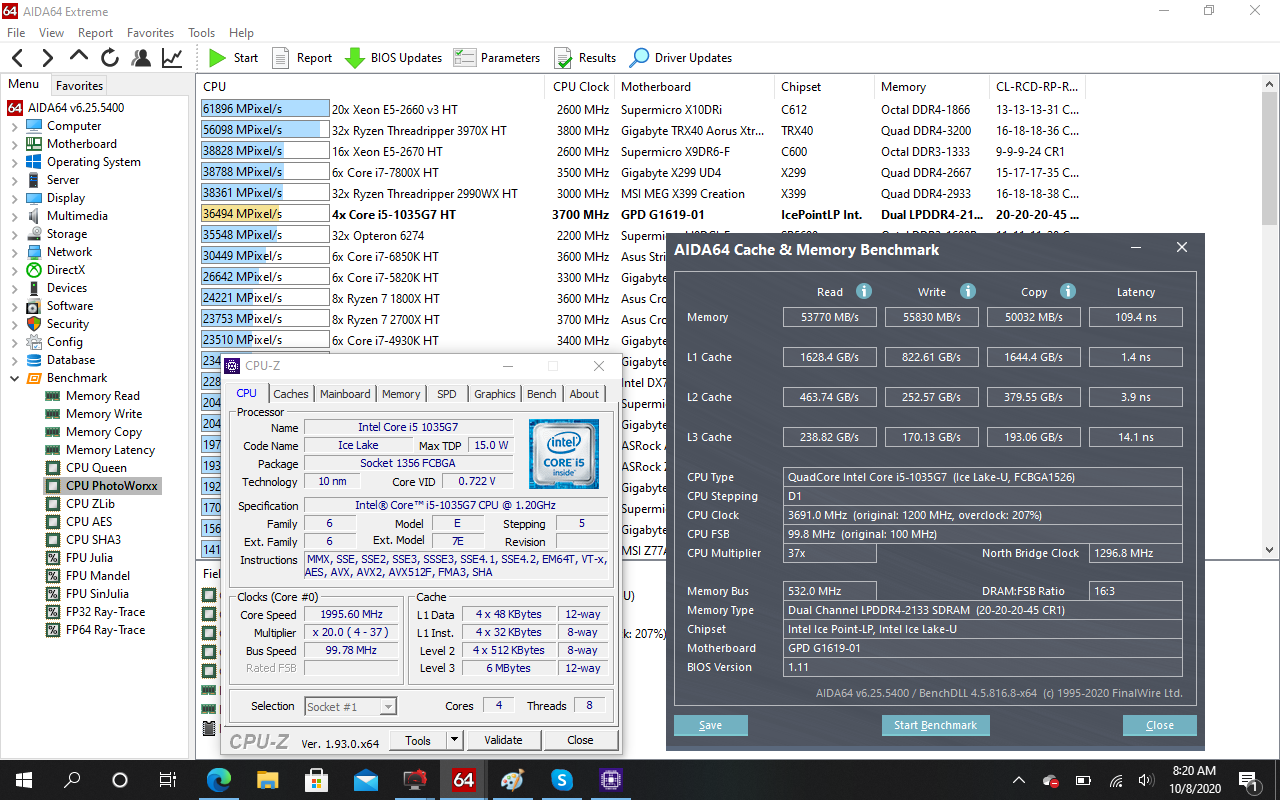Open the Memory tab in CPU-Z
Screen dimensions: 1280x800
coord(401,394)
